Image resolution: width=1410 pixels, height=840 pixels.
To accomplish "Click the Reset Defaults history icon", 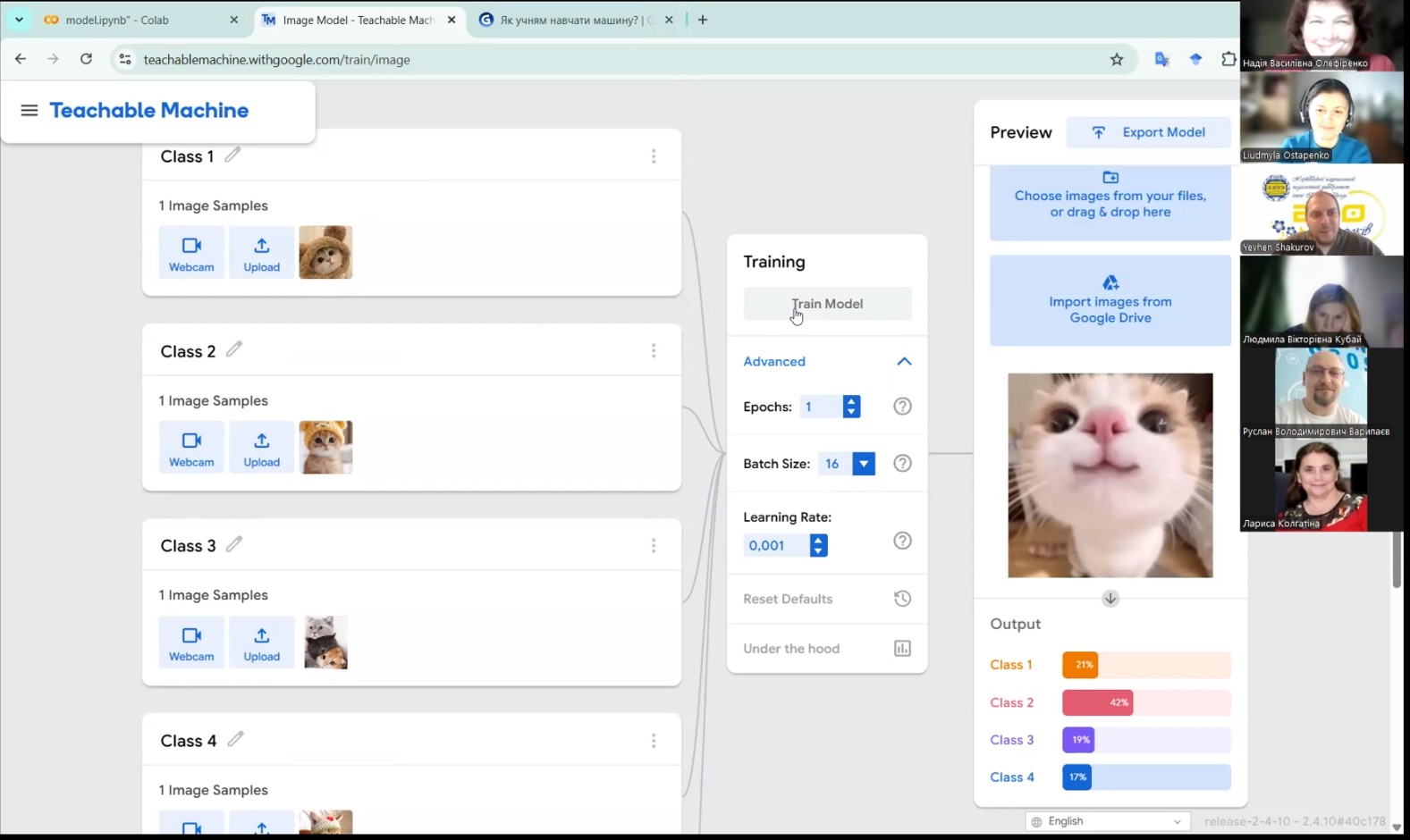I will [x=902, y=599].
